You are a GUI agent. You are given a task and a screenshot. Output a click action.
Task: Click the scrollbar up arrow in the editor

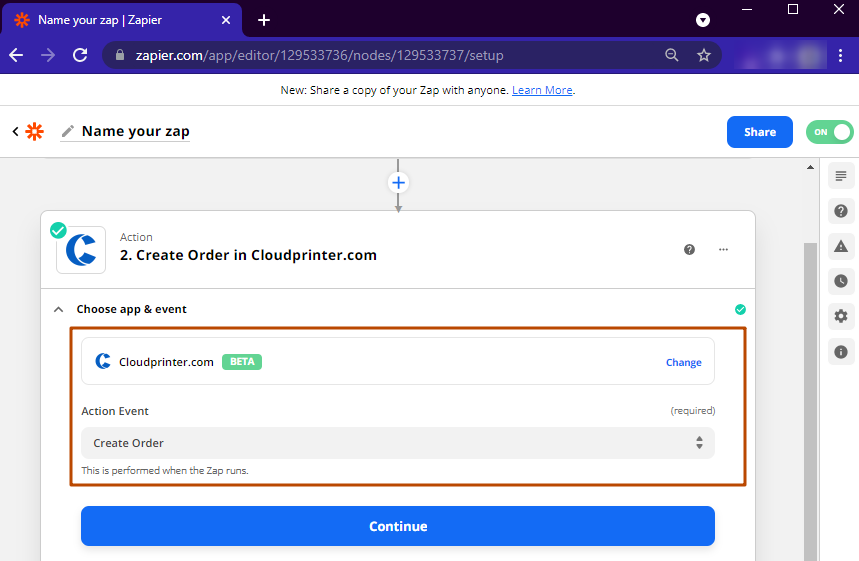(810, 167)
